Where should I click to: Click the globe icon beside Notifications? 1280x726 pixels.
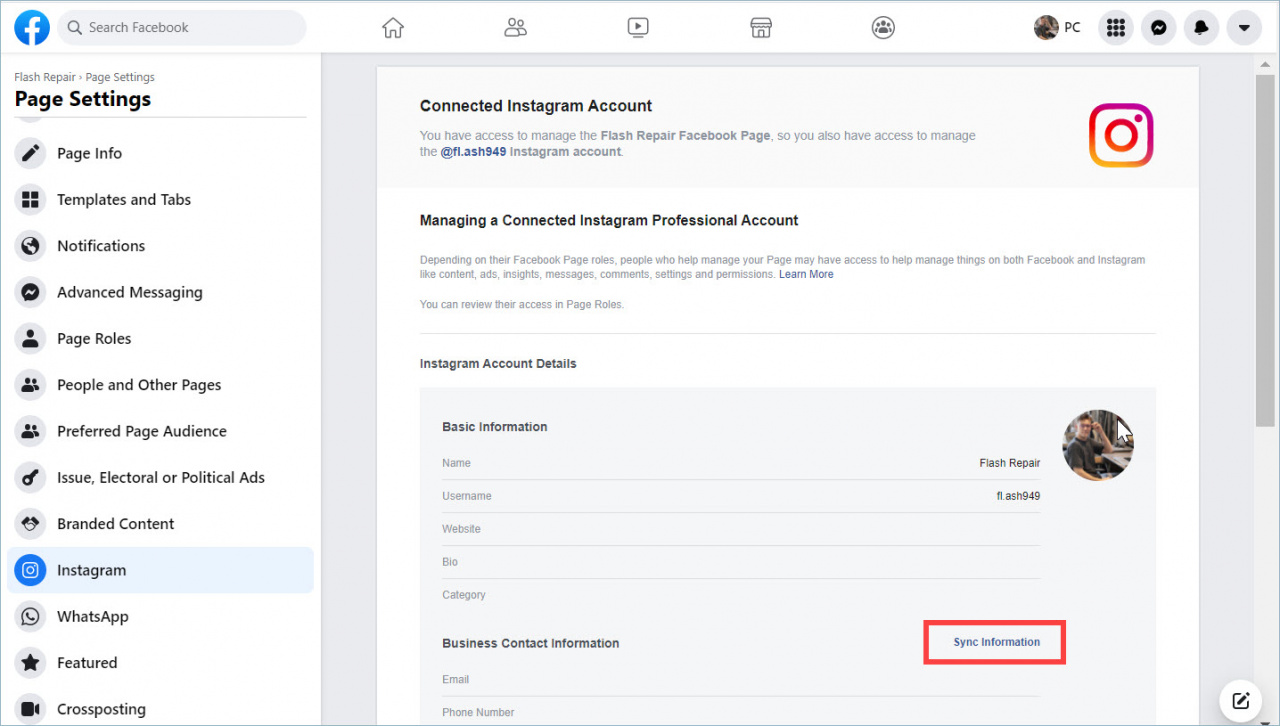coord(31,246)
